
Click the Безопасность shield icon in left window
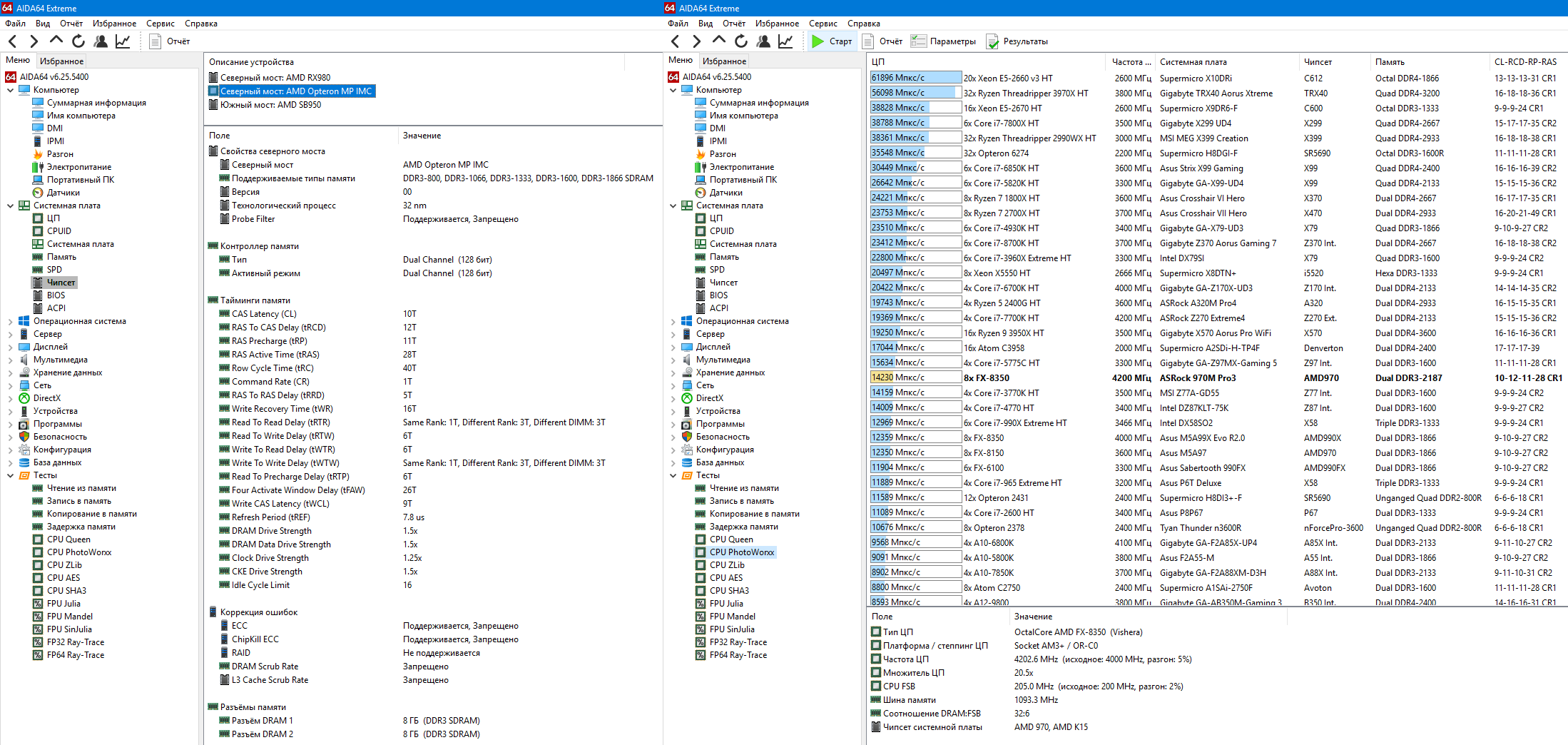click(24, 437)
